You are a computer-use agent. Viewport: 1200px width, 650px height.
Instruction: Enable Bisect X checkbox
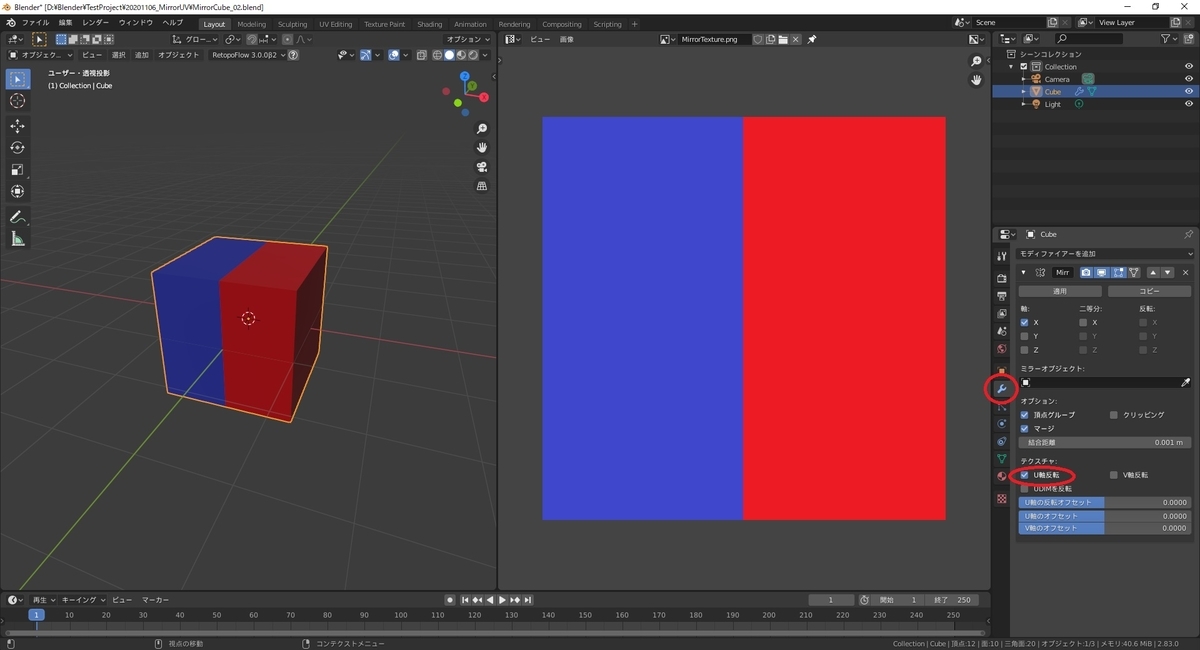coord(1083,322)
